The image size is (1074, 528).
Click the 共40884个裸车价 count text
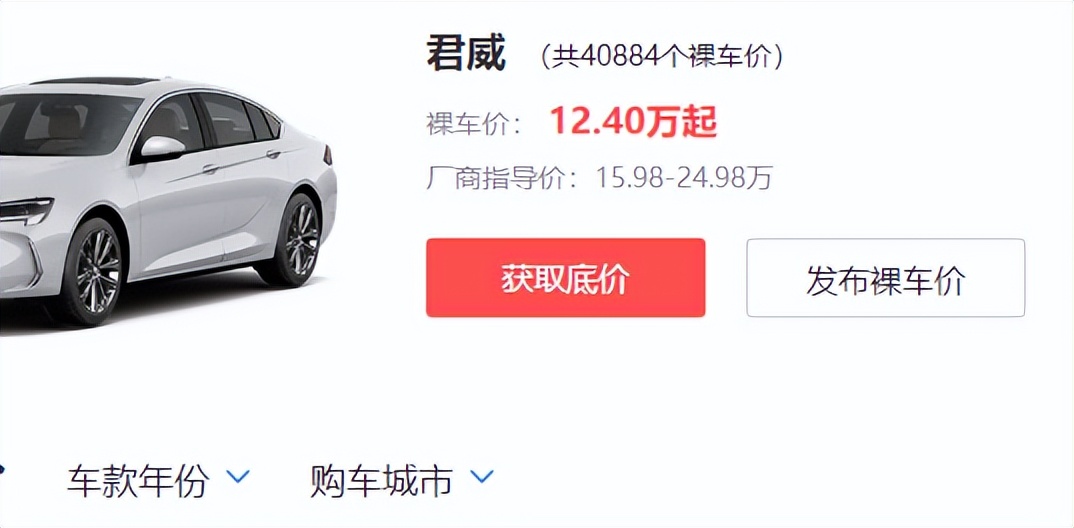pyautogui.click(x=662, y=57)
